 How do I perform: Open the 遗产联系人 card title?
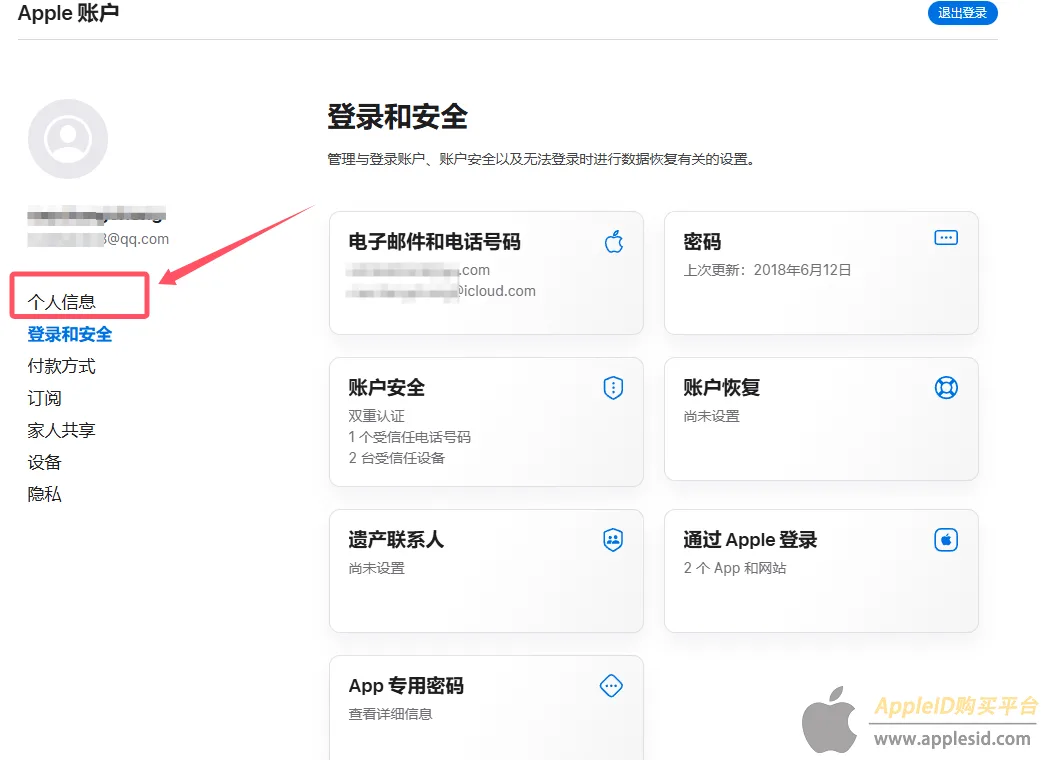pos(396,540)
